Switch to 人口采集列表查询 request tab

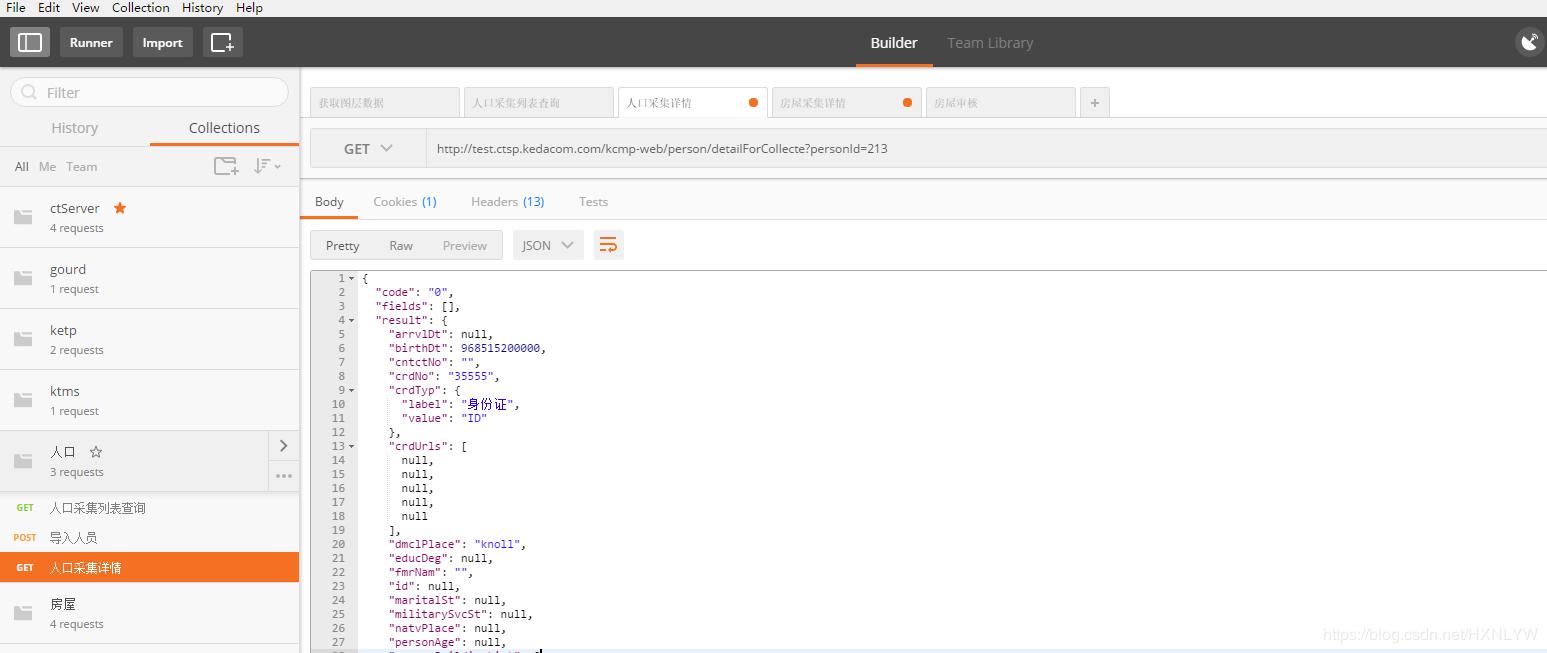(538, 102)
